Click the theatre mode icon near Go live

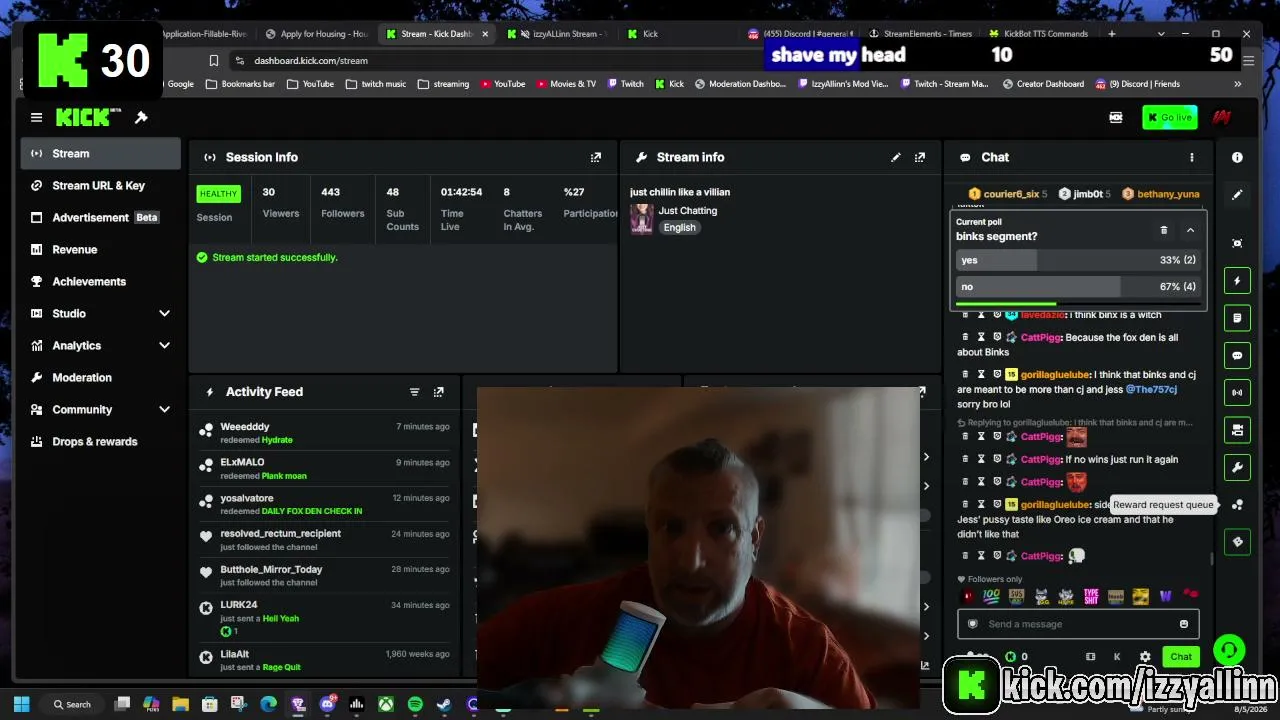pyautogui.click(x=1116, y=118)
